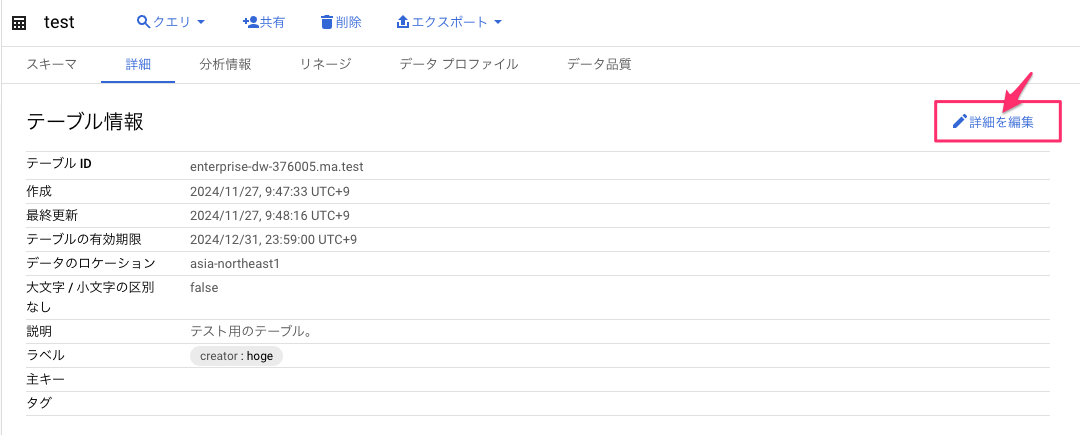Click the テーブル情報 heading

pos(85,122)
